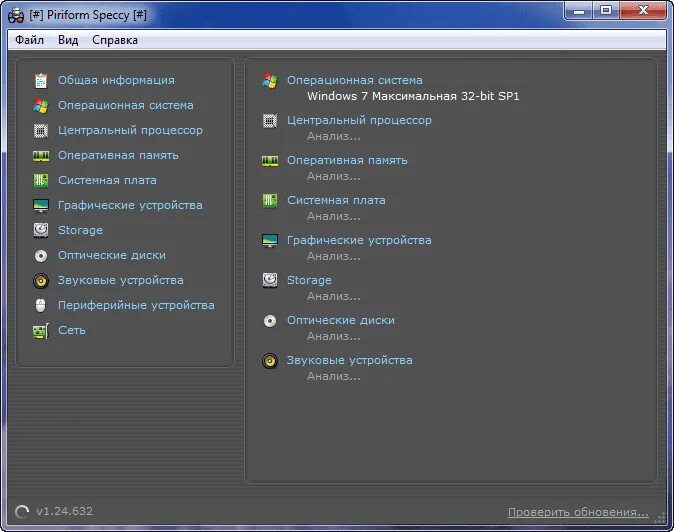Click the Speccy app icon in the title bar

tap(16, 15)
